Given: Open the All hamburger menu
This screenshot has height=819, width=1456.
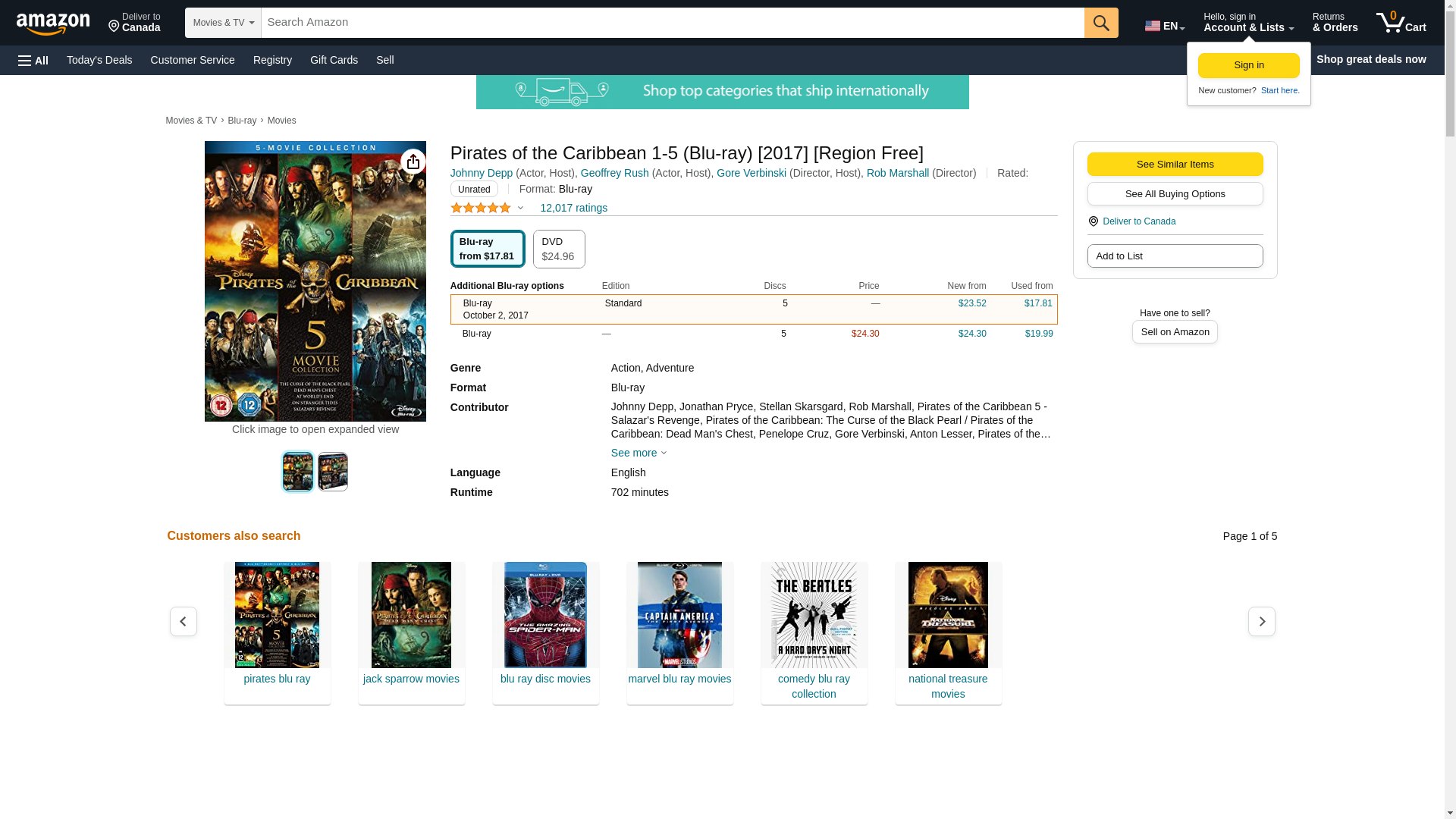Looking at the screenshot, I should (33, 61).
